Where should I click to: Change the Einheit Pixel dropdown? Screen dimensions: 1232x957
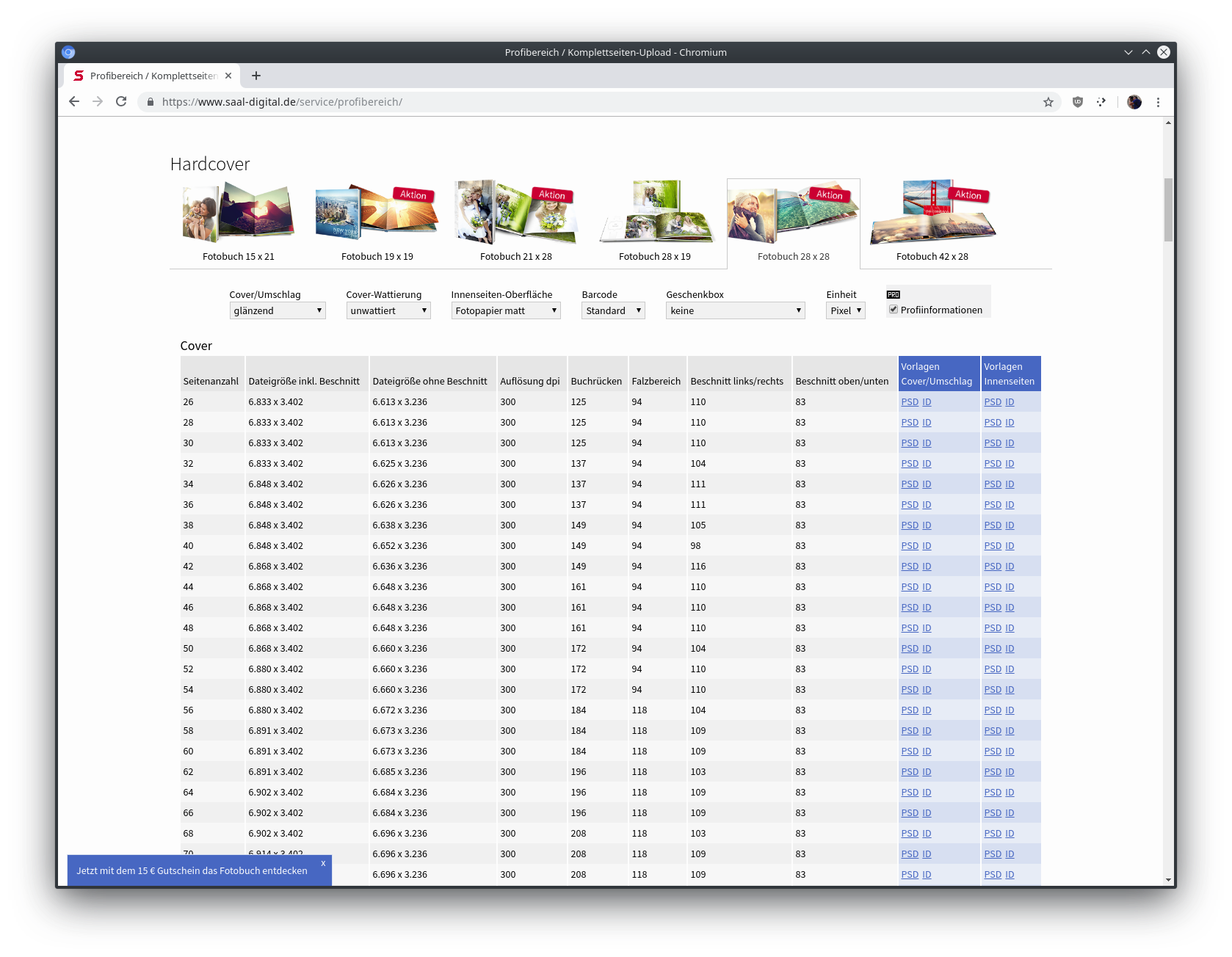[845, 310]
